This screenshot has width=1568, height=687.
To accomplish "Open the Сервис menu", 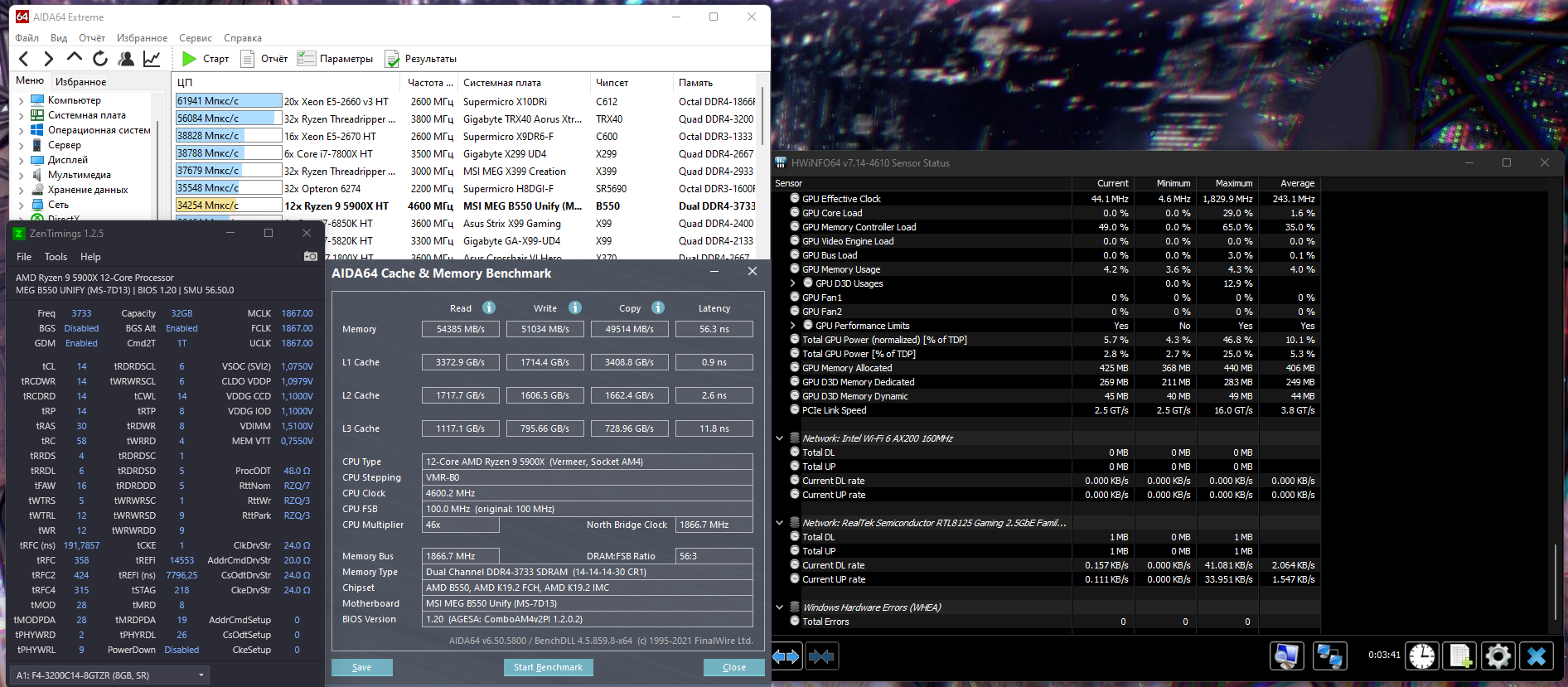I will [196, 38].
